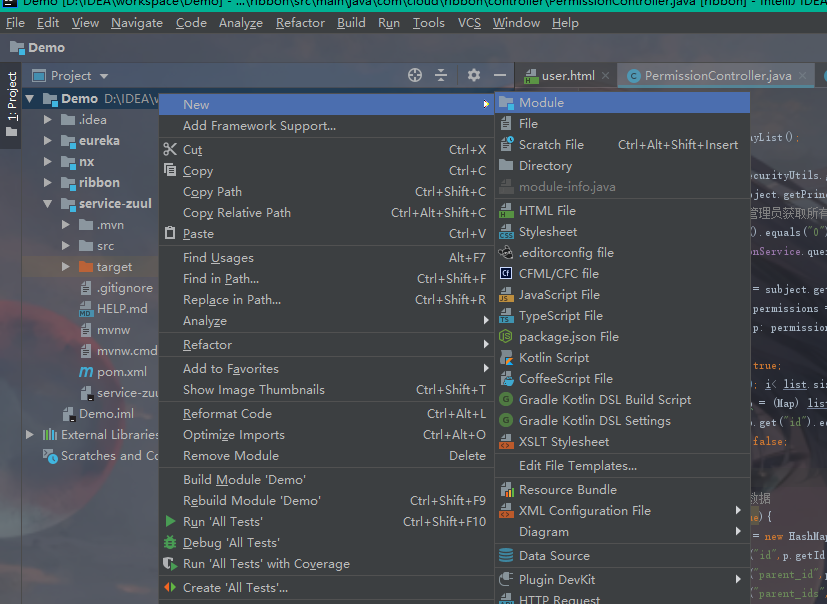Click the Gradle Kotlin DSL Build Script icon
This screenshot has width=827, height=604.
[x=506, y=400]
